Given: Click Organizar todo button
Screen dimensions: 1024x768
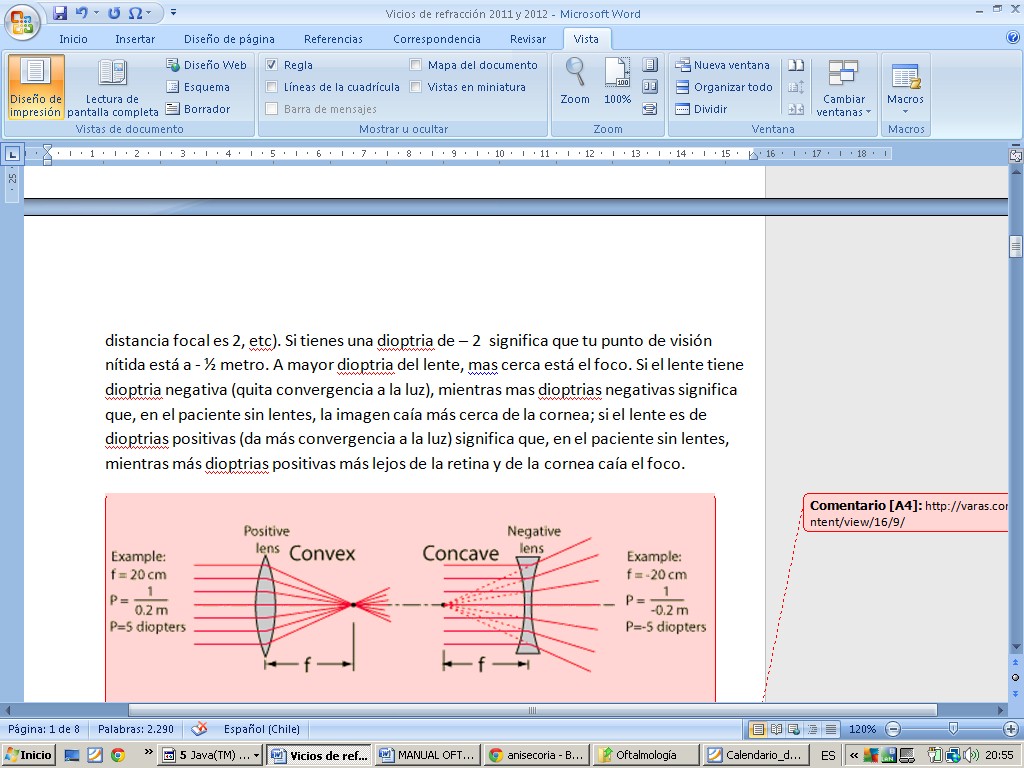Looking at the screenshot, I should (x=724, y=87).
